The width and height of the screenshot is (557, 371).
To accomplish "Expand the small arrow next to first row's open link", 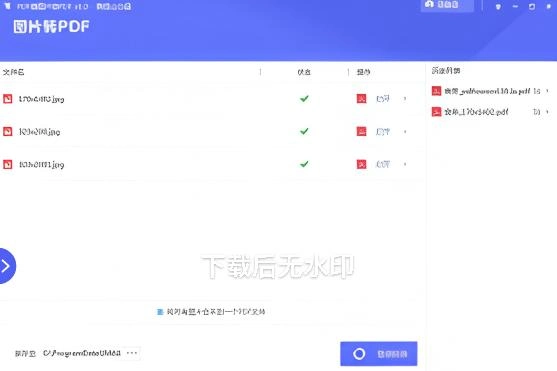I will [x=405, y=99].
